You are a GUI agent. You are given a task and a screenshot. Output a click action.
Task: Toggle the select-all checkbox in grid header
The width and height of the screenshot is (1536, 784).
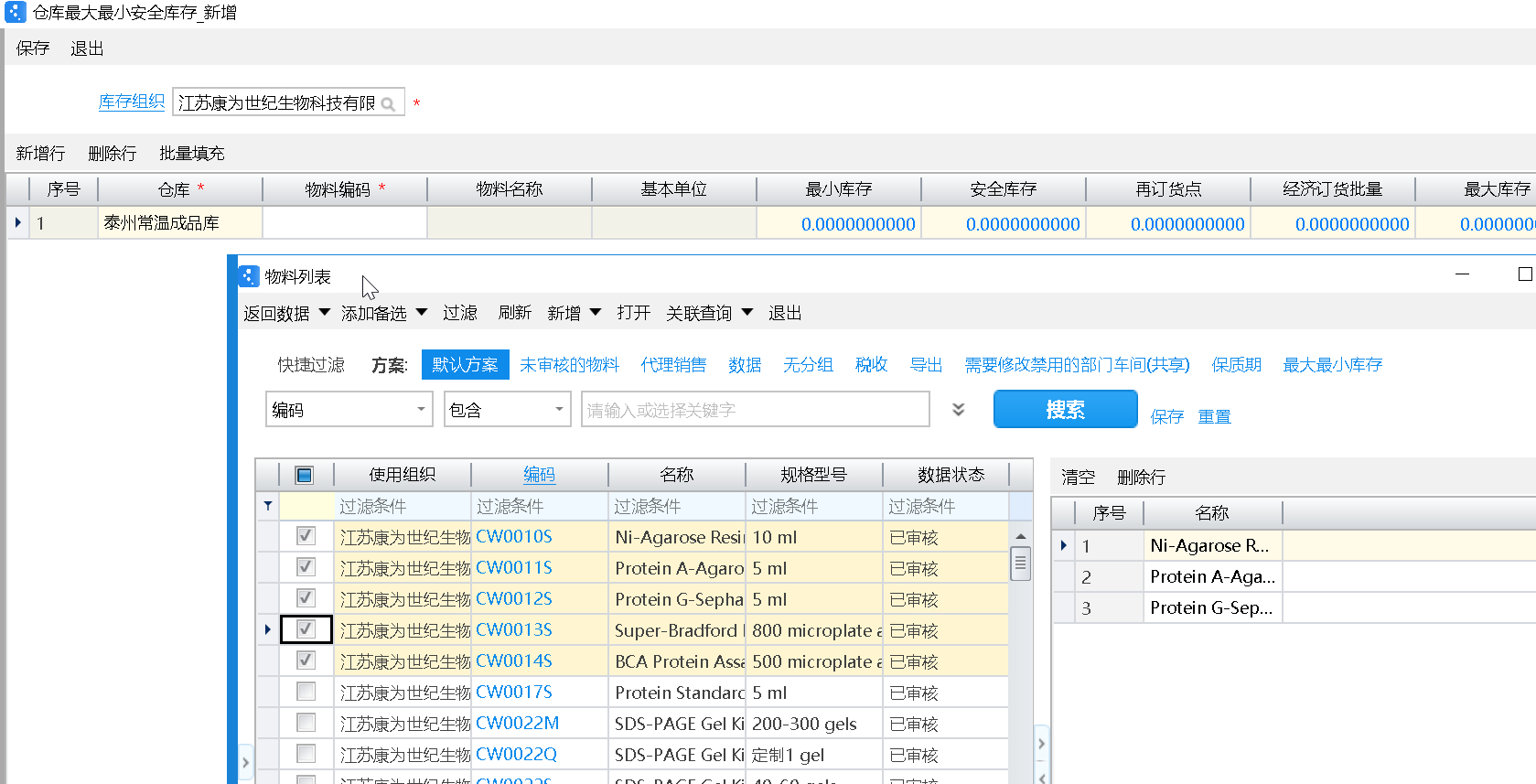tap(305, 475)
